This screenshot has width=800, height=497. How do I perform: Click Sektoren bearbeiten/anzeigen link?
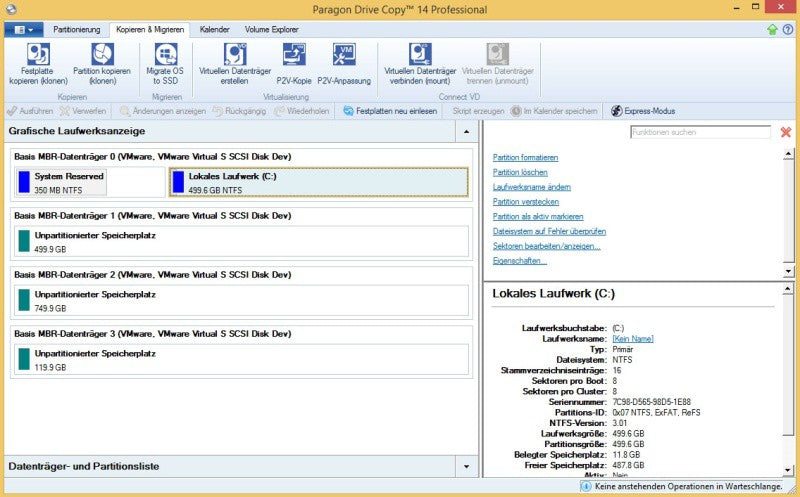tap(546, 246)
